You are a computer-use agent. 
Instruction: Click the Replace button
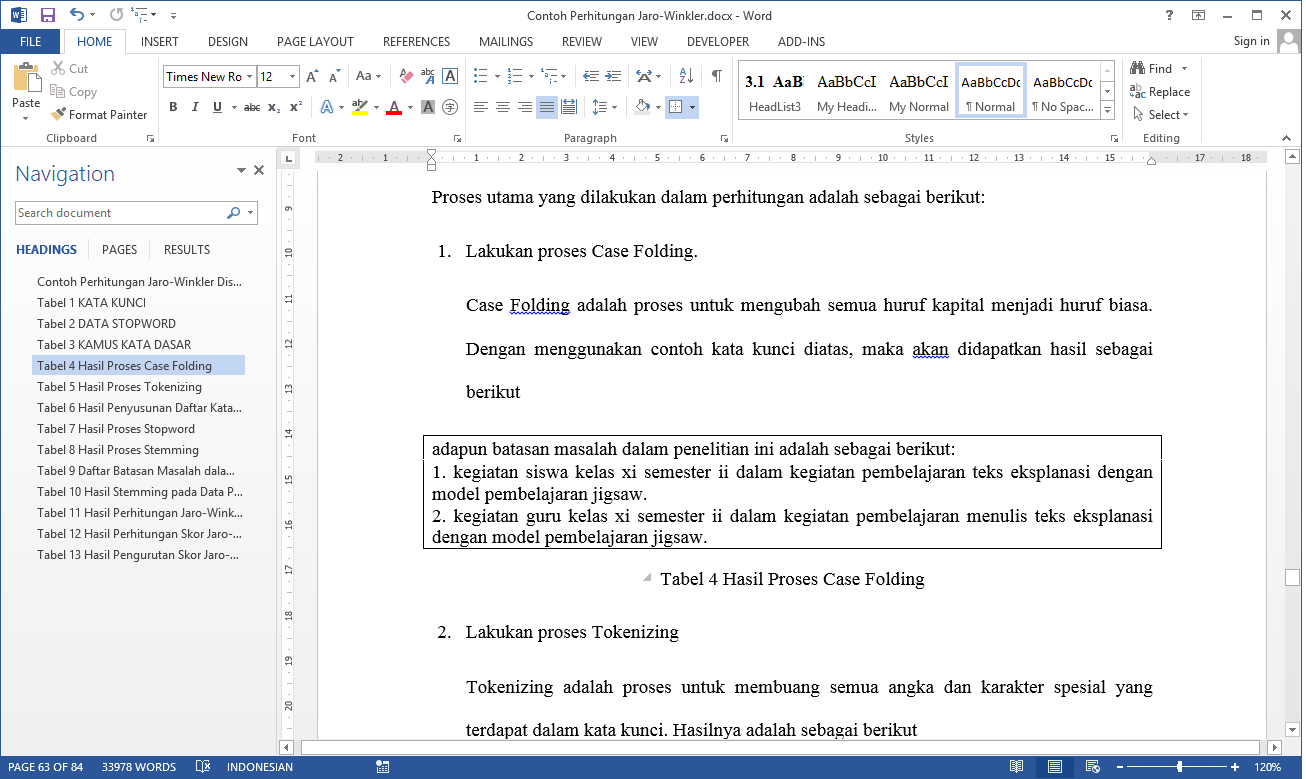coord(1160,92)
